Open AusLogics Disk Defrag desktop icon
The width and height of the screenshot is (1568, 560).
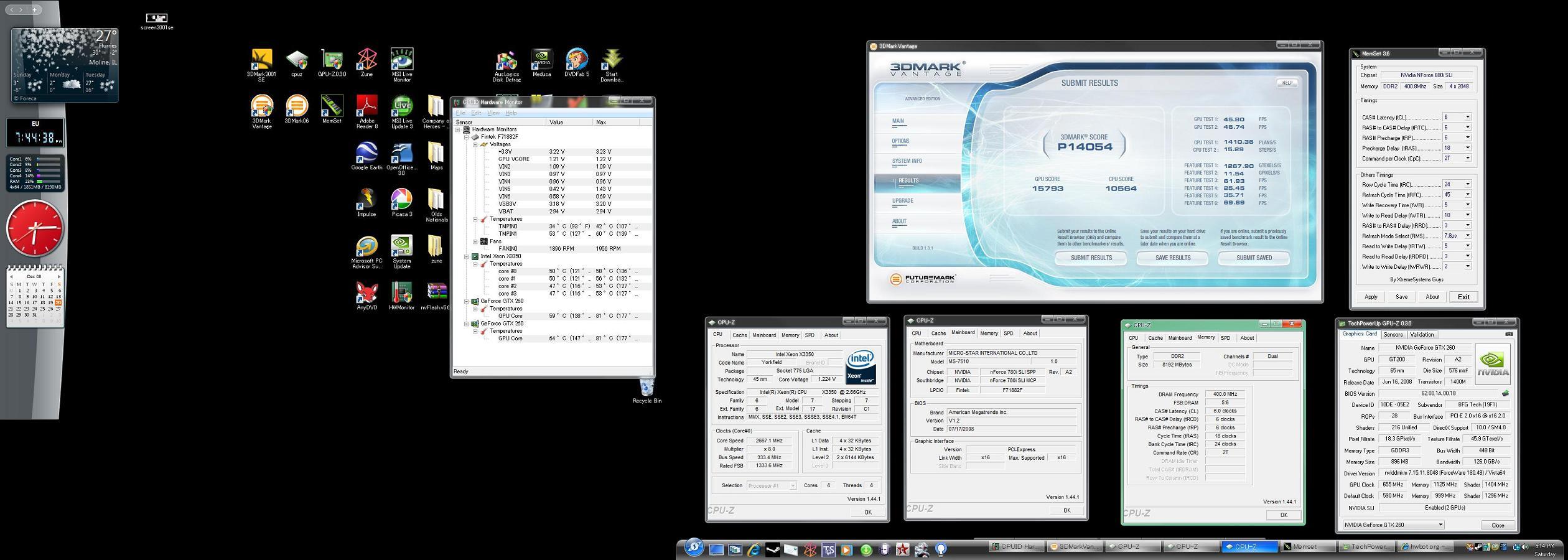(x=506, y=67)
